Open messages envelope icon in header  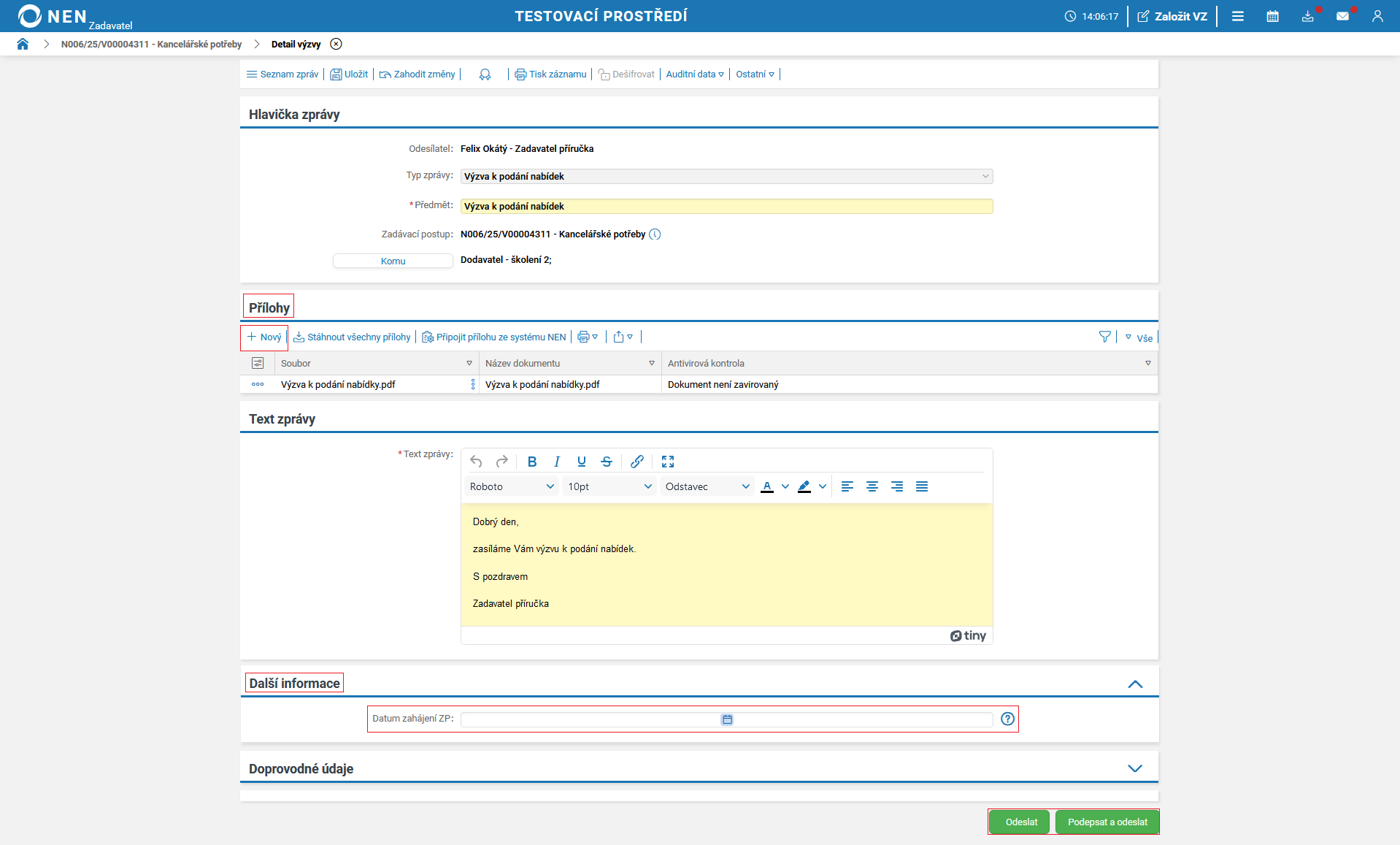[1342, 16]
